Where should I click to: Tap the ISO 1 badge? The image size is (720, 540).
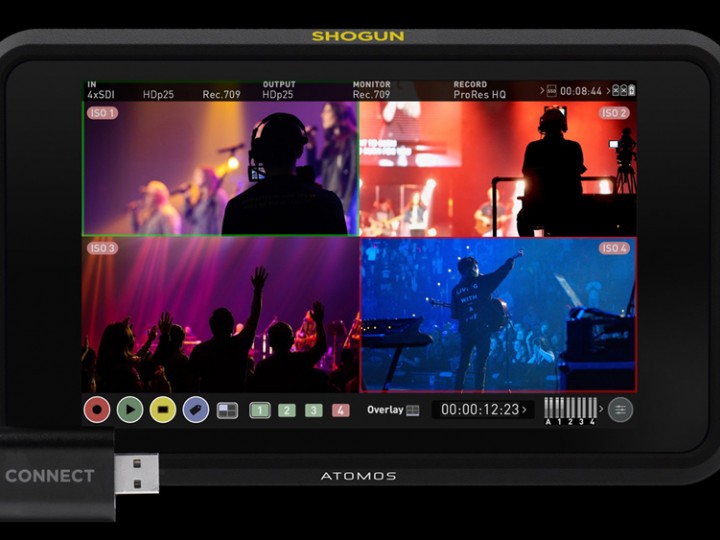(102, 113)
